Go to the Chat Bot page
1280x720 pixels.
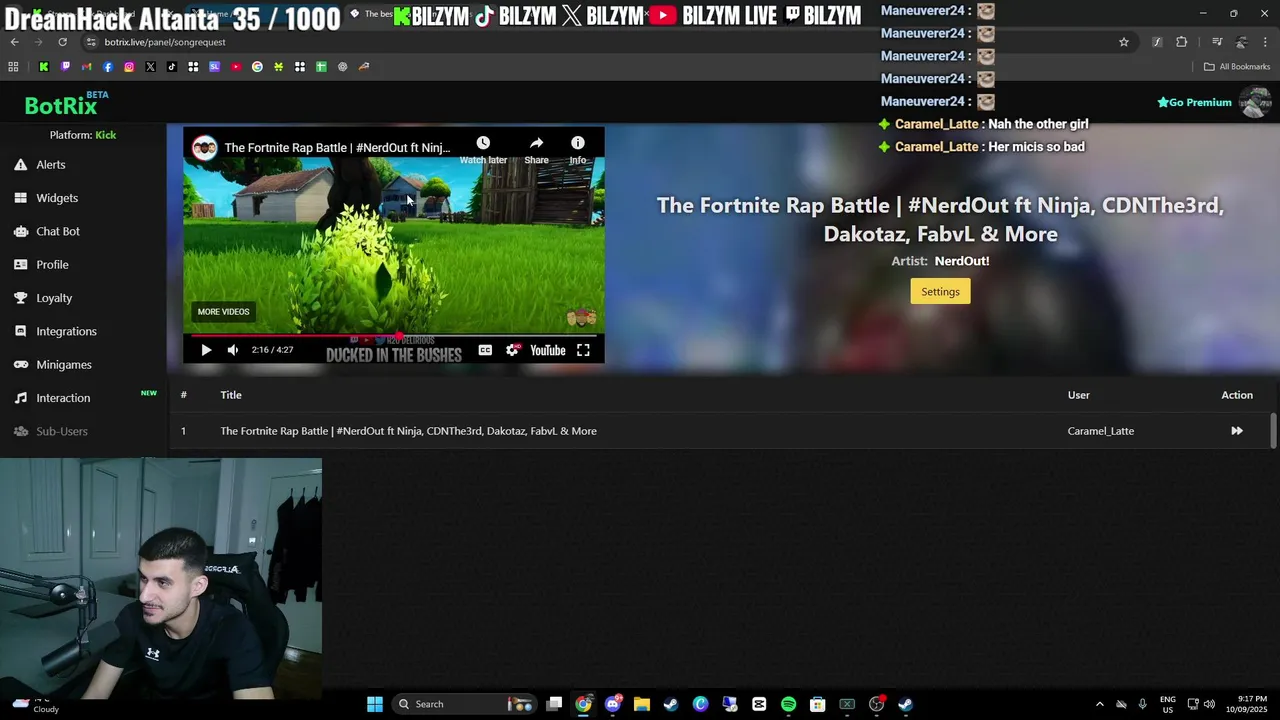(x=58, y=231)
